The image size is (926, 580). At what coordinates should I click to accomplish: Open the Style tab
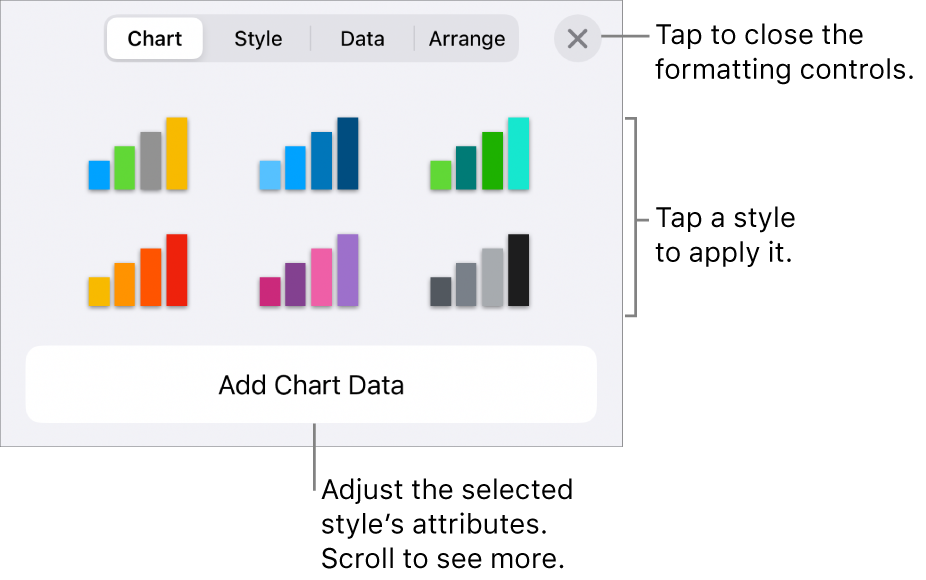pyautogui.click(x=258, y=39)
